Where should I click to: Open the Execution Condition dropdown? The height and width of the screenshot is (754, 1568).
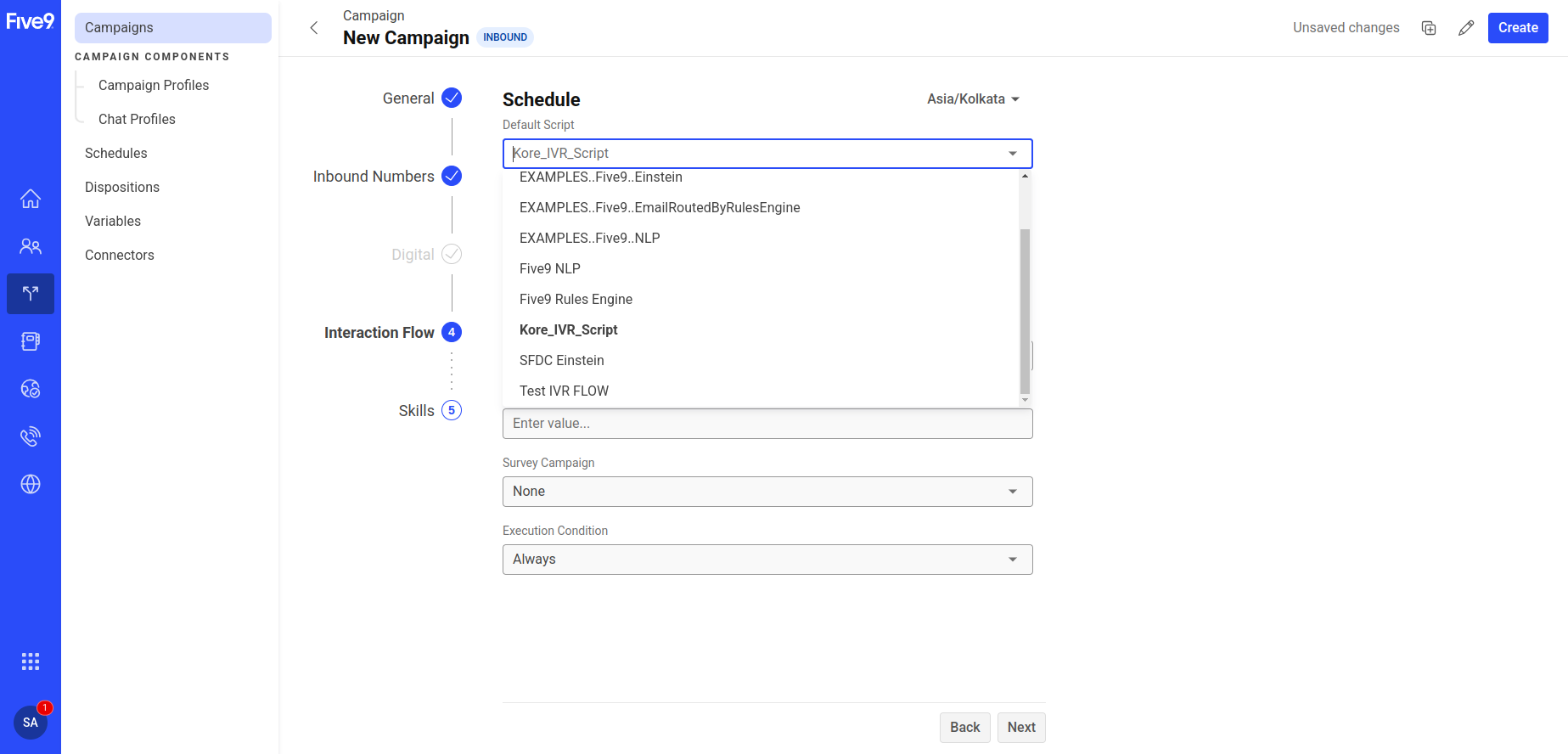tap(767, 560)
